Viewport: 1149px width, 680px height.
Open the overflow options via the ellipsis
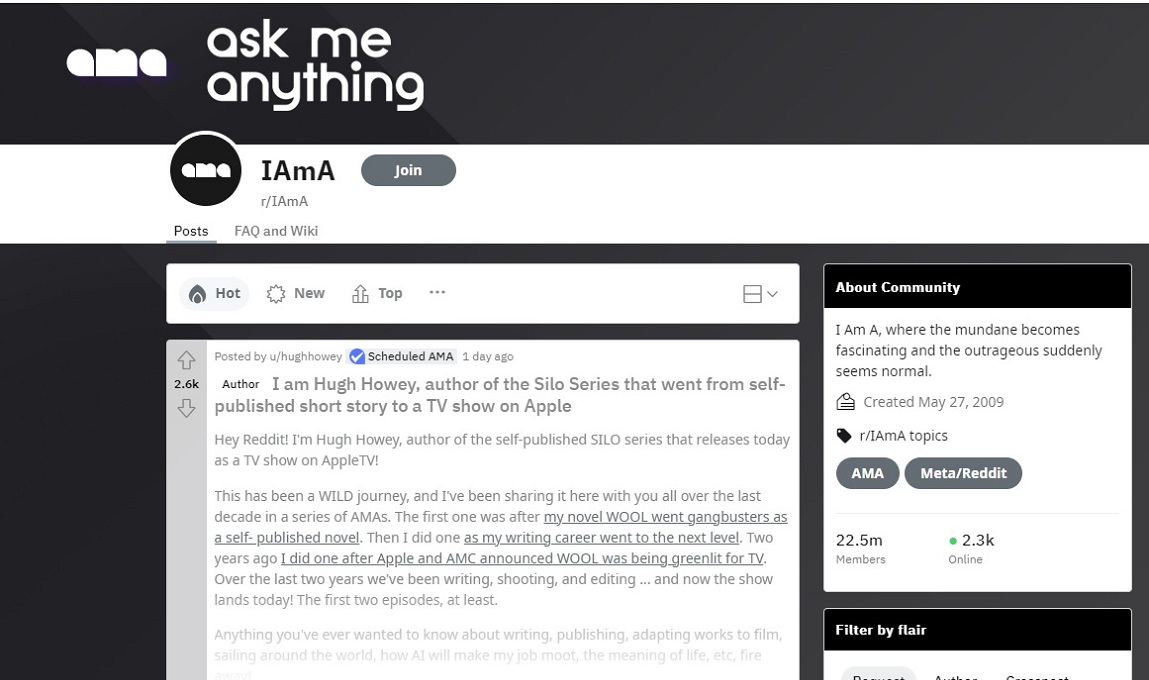point(437,293)
